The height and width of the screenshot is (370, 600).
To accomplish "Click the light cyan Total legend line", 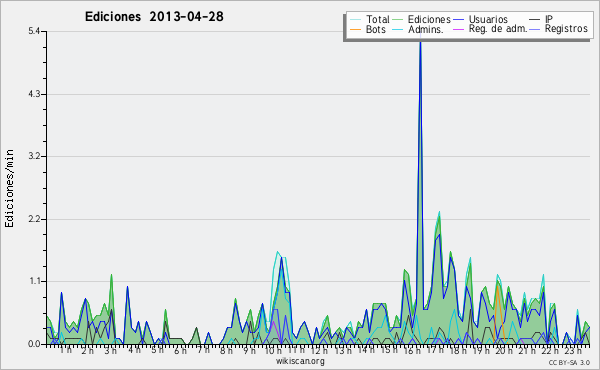I will (x=355, y=20).
